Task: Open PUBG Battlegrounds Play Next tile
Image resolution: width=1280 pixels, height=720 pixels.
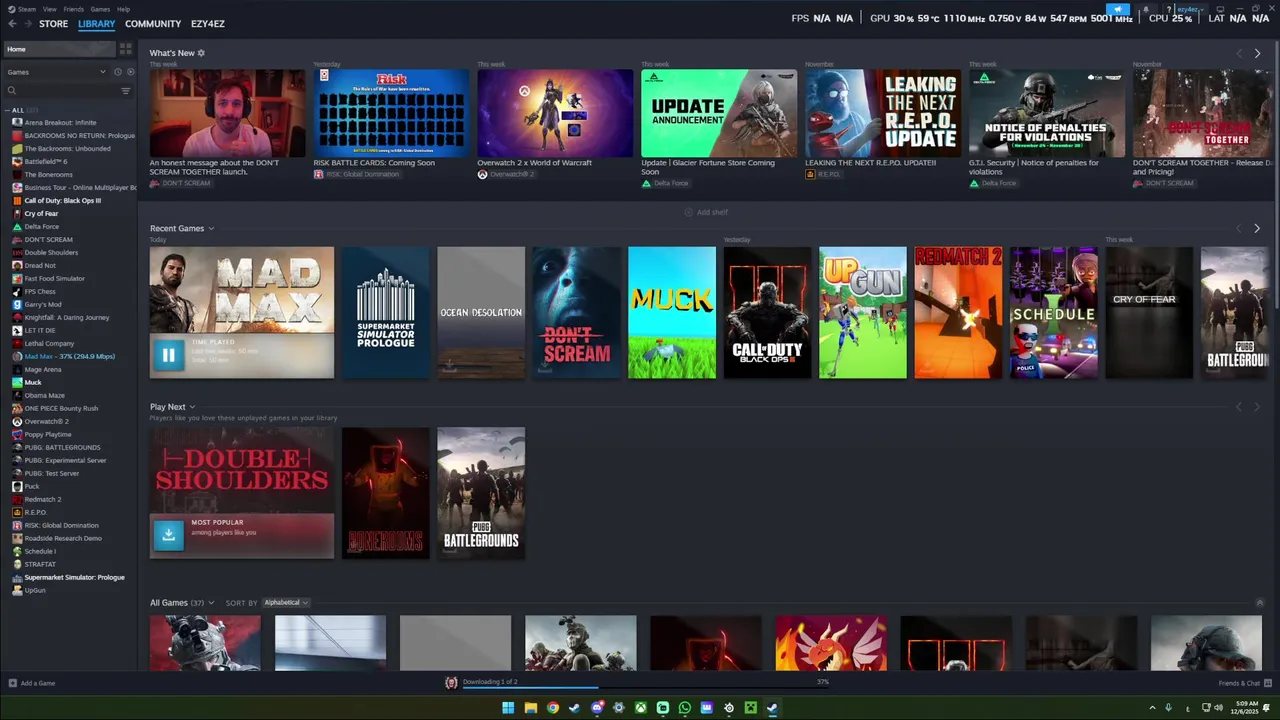Action: [x=481, y=493]
